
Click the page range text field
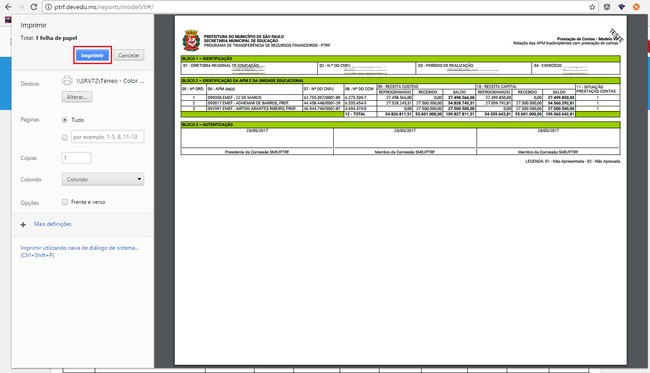click(x=108, y=137)
